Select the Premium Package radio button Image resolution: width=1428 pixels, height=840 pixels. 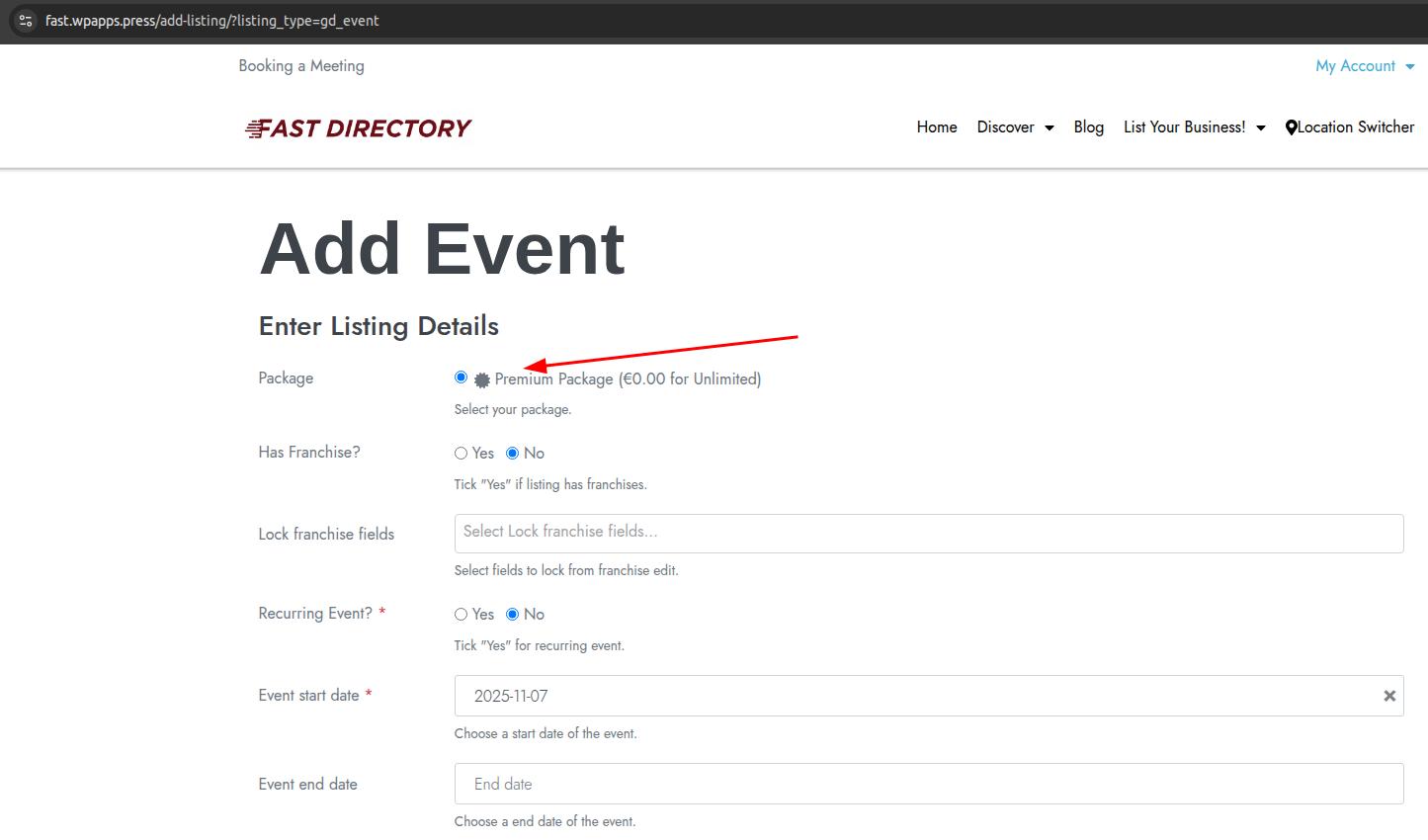(x=461, y=378)
